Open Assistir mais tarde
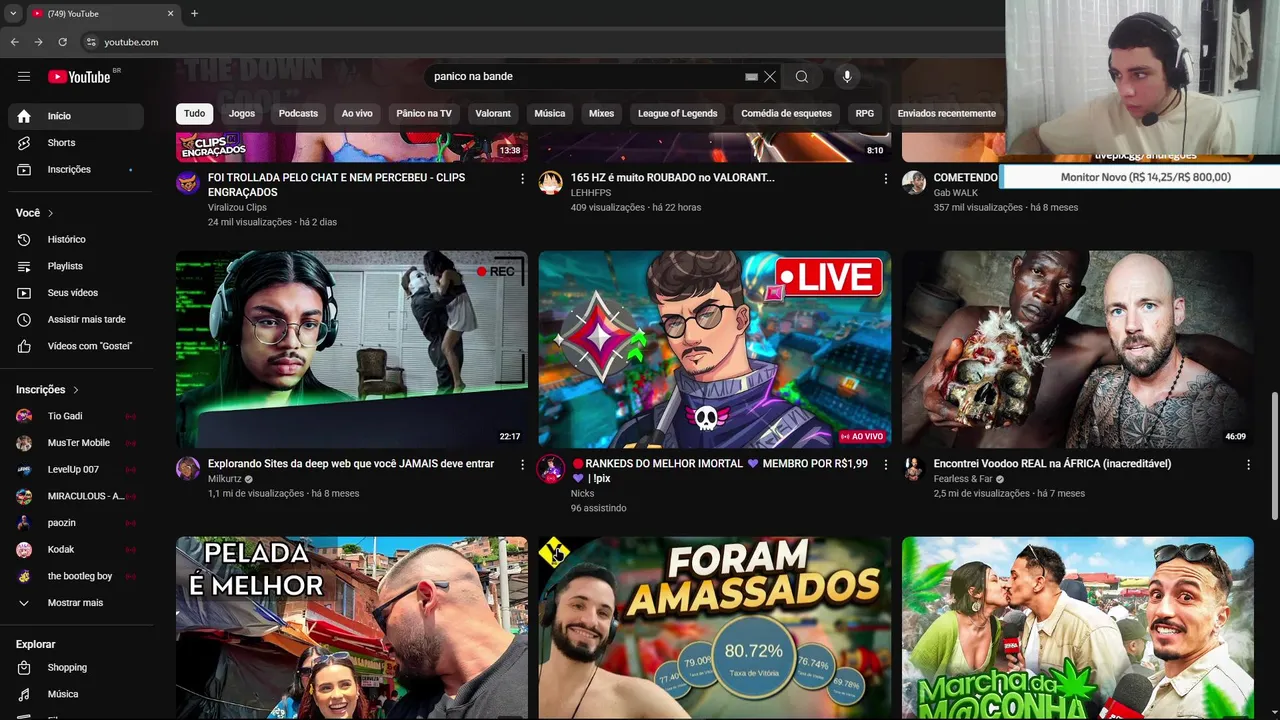1280x720 pixels. coord(76,320)
